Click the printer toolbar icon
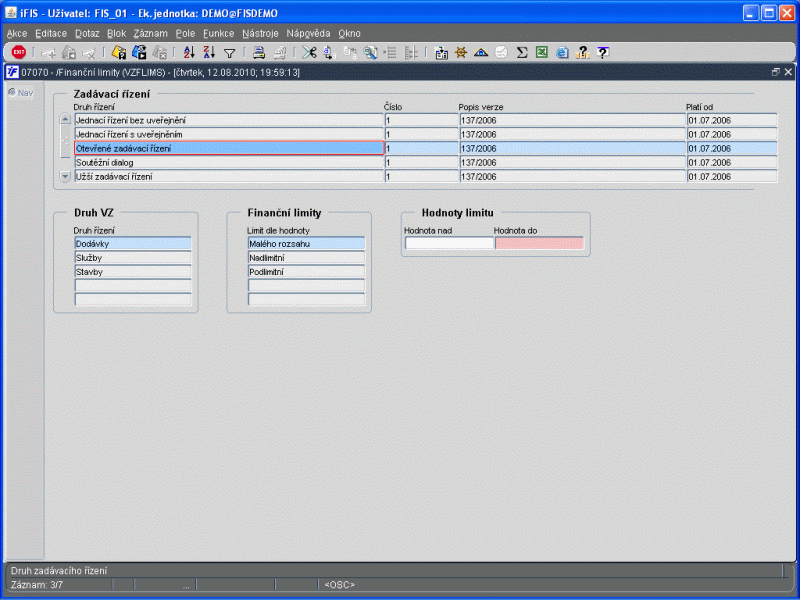 coord(259,52)
